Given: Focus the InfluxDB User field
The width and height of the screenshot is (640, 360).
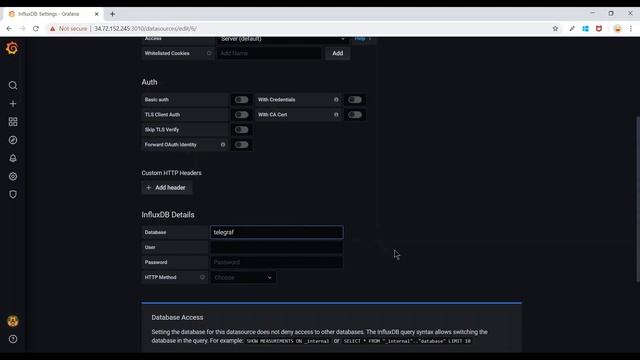Looking at the screenshot, I should point(277,247).
